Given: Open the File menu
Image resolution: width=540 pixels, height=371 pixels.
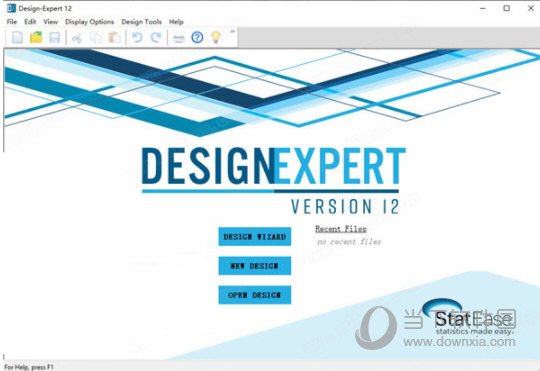Looking at the screenshot, I should point(12,22).
